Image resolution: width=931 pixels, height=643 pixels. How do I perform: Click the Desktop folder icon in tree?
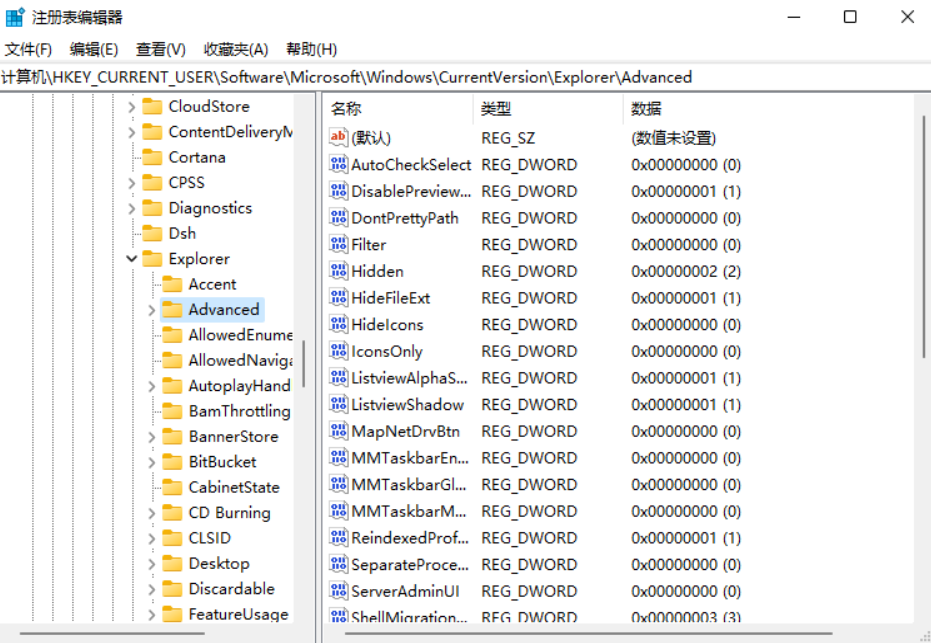172,563
